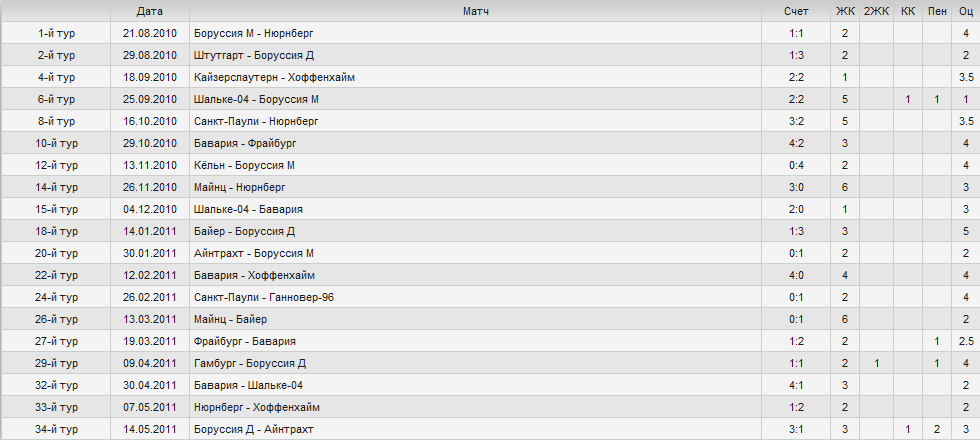The width and height of the screenshot is (980, 440).
Task: Sort by the Счет column header
Action: pos(796,11)
